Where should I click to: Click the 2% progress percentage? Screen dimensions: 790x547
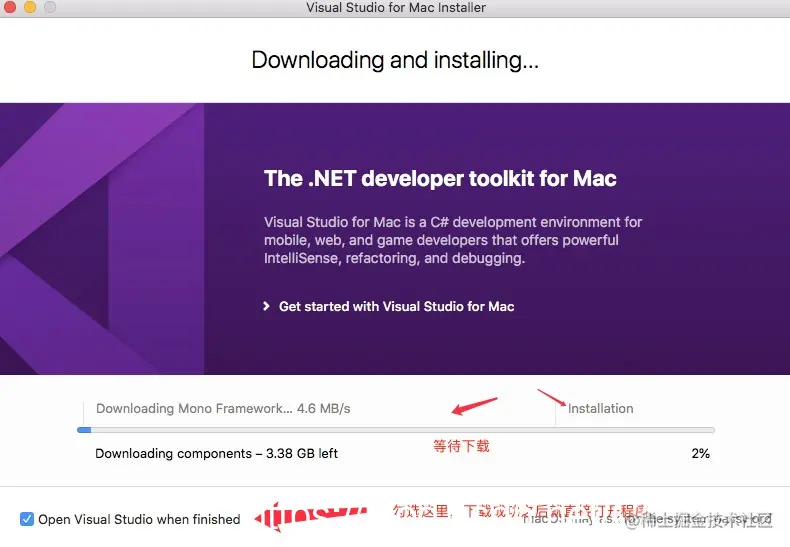click(x=700, y=453)
